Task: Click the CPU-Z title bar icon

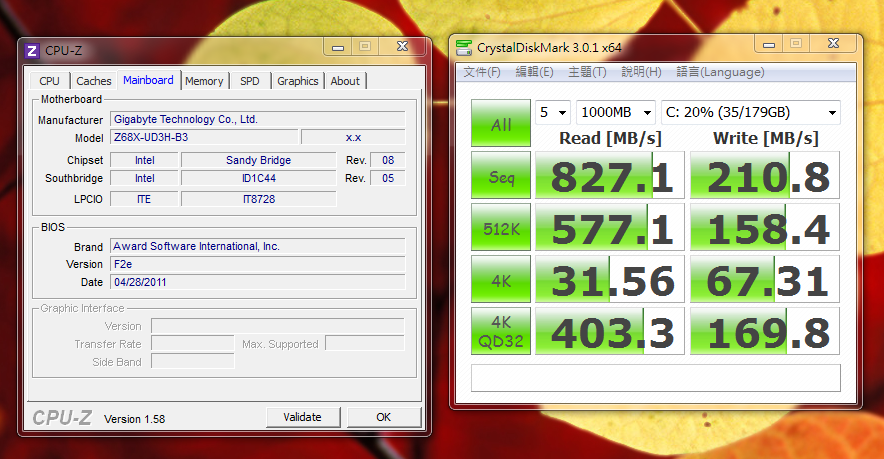Action: tap(32, 51)
